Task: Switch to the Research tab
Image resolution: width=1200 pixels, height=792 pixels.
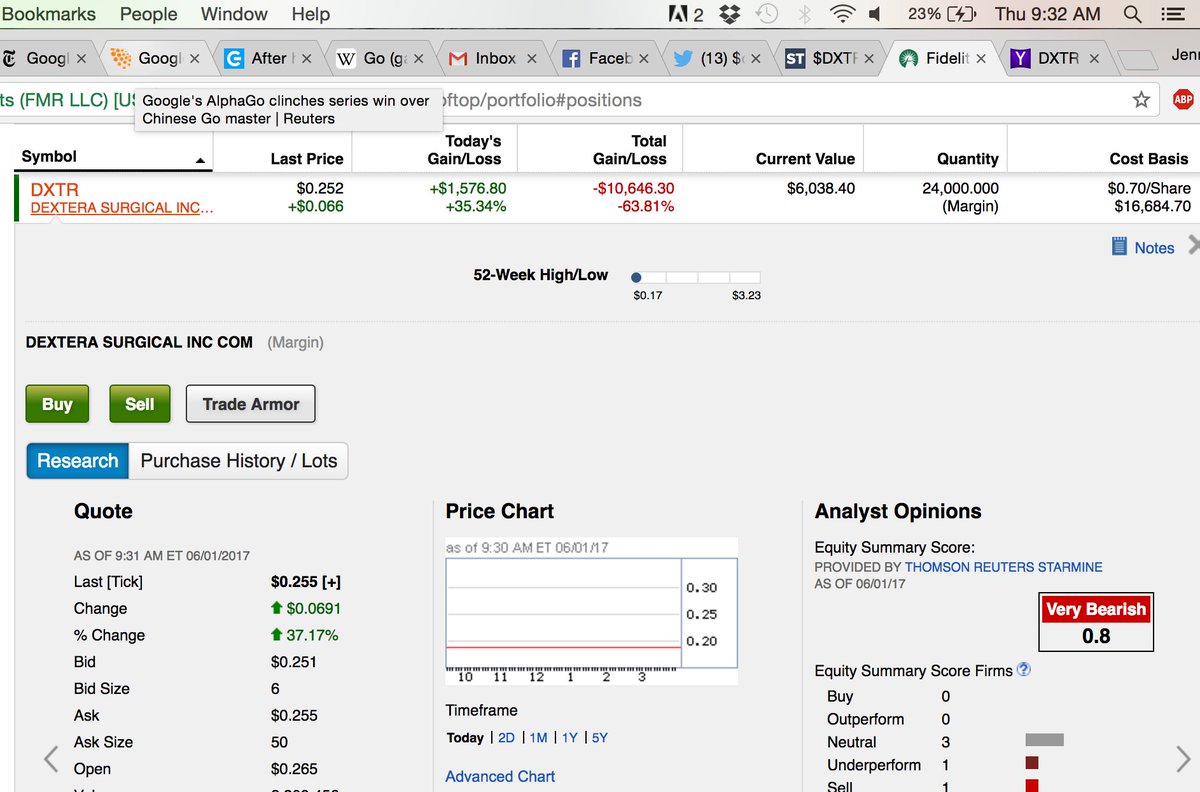Action: (77, 461)
